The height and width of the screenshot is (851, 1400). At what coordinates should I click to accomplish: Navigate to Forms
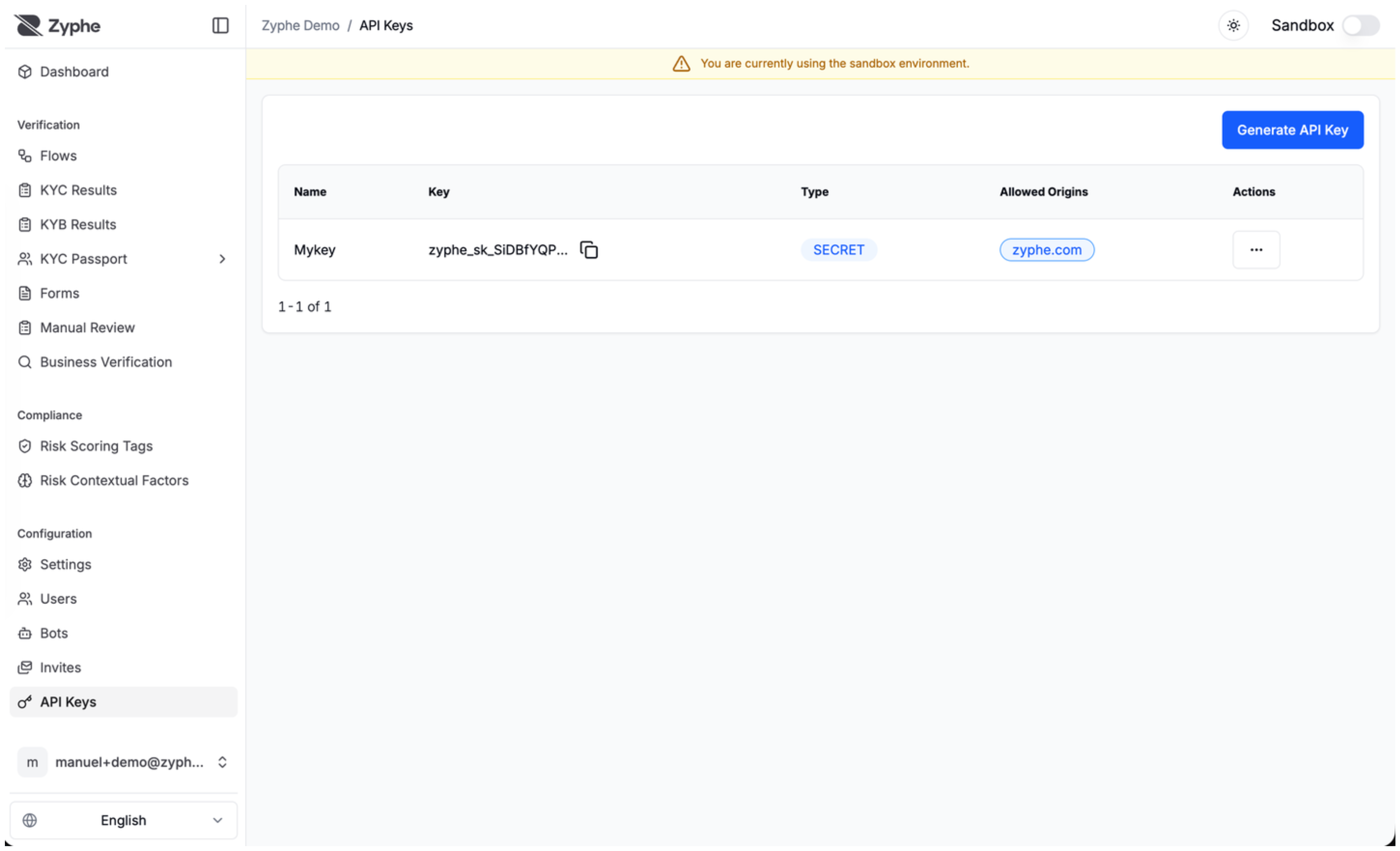pyautogui.click(x=124, y=293)
